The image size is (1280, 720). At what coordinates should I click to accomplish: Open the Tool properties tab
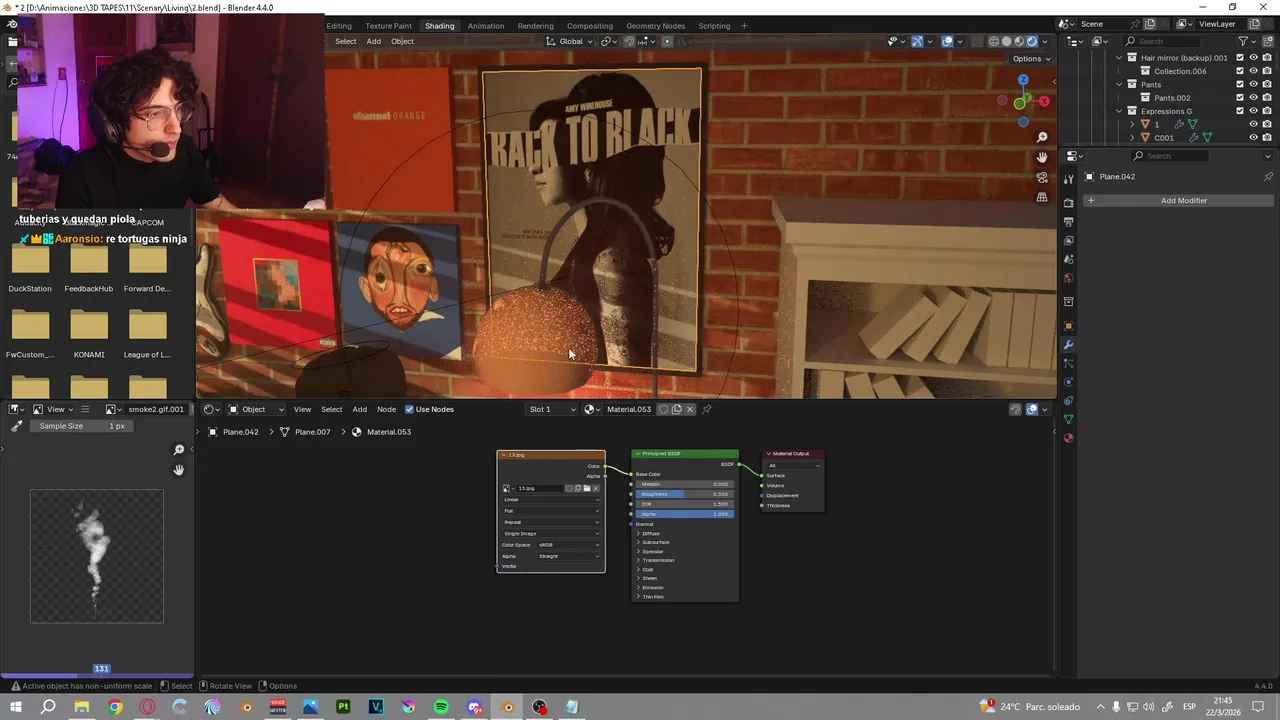pyautogui.click(x=1069, y=178)
